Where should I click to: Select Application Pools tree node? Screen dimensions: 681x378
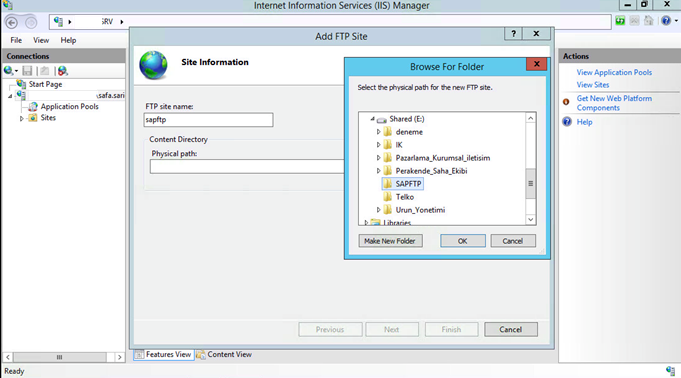pos(69,106)
